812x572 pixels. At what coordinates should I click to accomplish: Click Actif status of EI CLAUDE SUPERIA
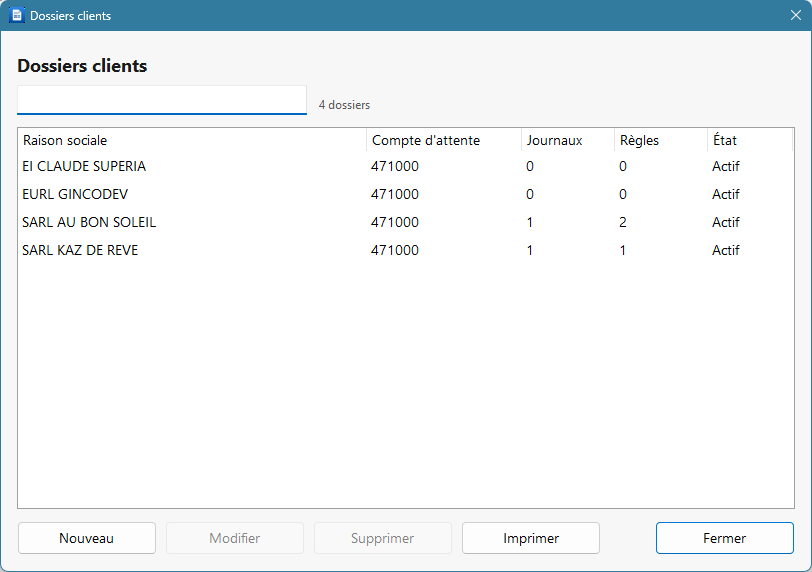[726, 166]
